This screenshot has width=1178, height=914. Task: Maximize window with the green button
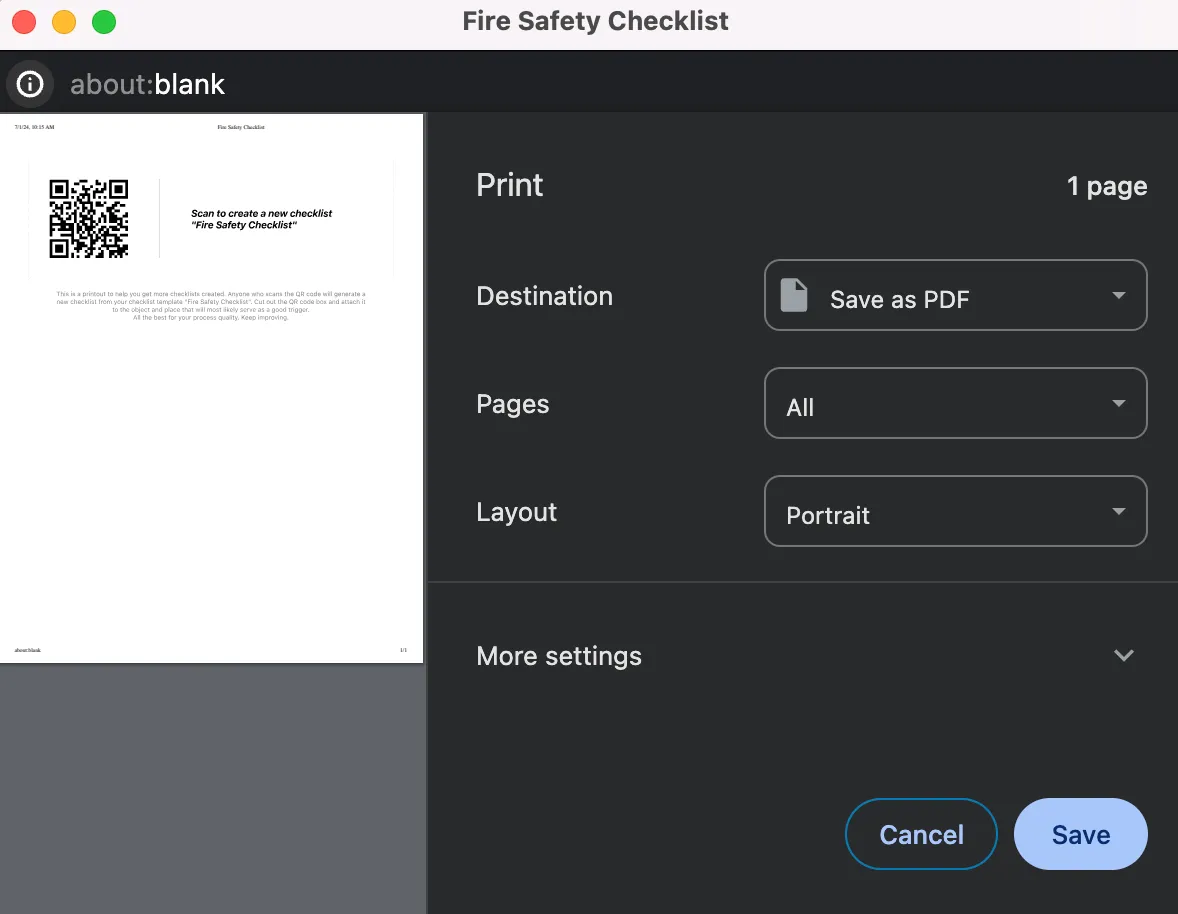pos(104,22)
